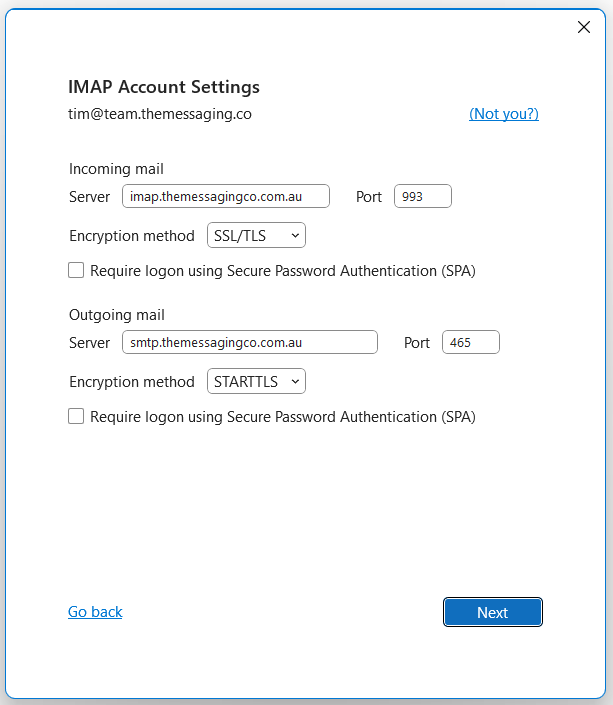
Task: Open the SSL/TLS encryption method dropdown
Action: pyautogui.click(x=256, y=235)
